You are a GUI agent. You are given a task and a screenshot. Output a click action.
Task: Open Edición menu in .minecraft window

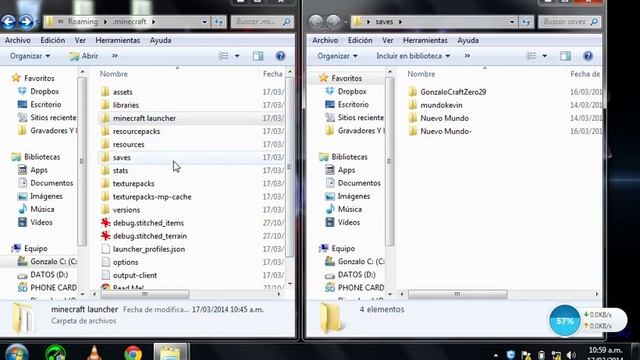pyautogui.click(x=53, y=40)
